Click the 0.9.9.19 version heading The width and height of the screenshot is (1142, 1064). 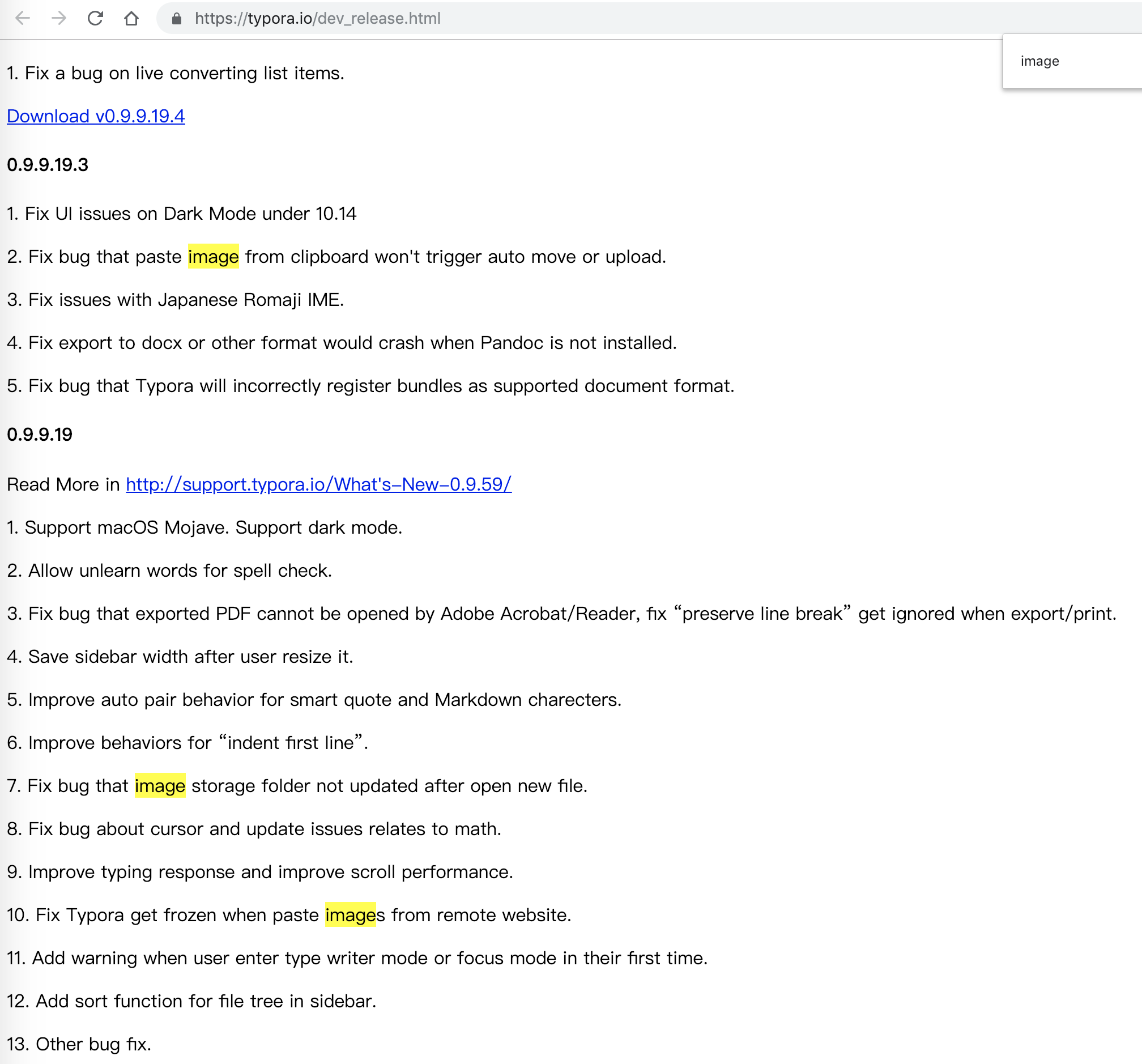(x=39, y=435)
